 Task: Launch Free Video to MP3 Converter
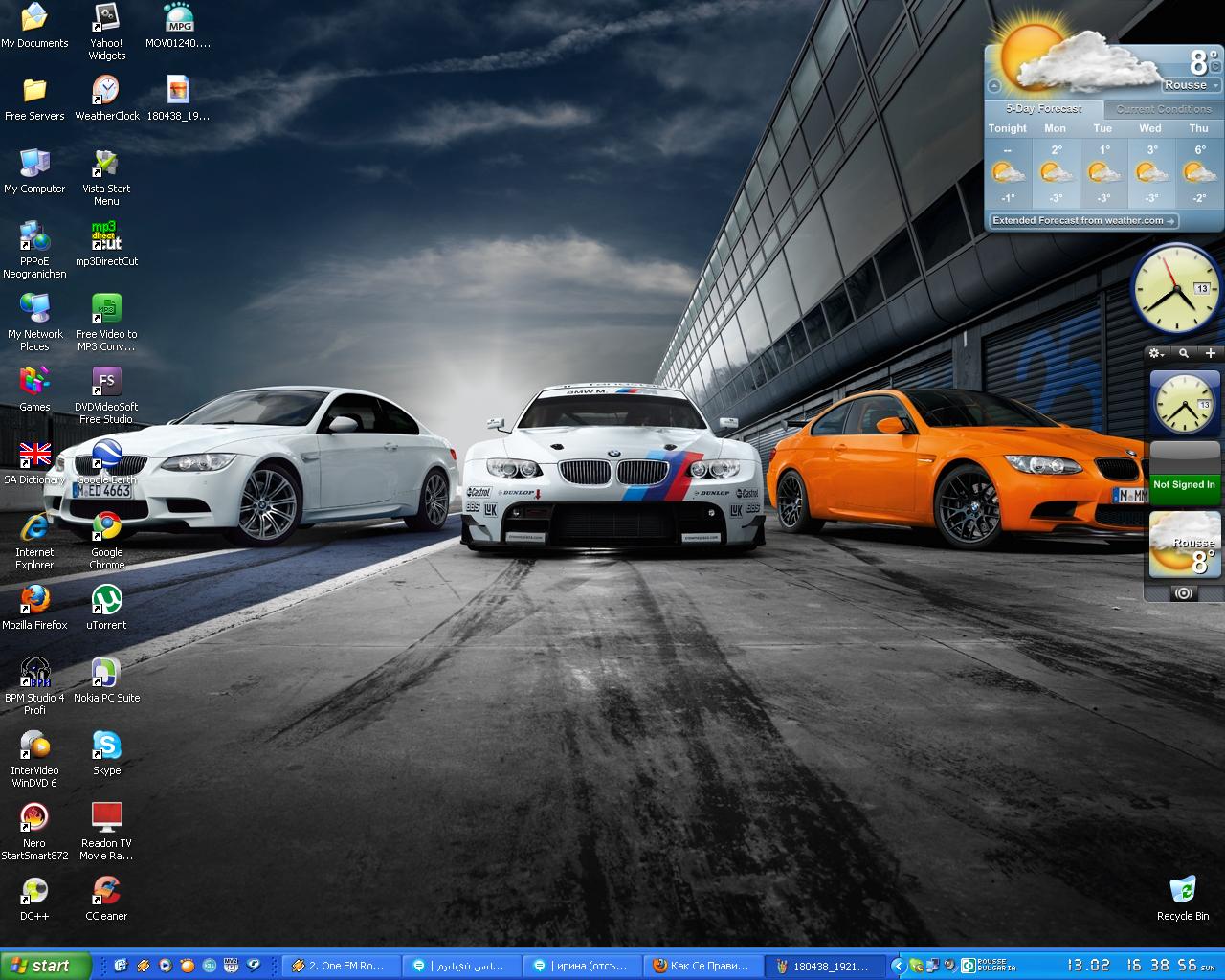106,323
